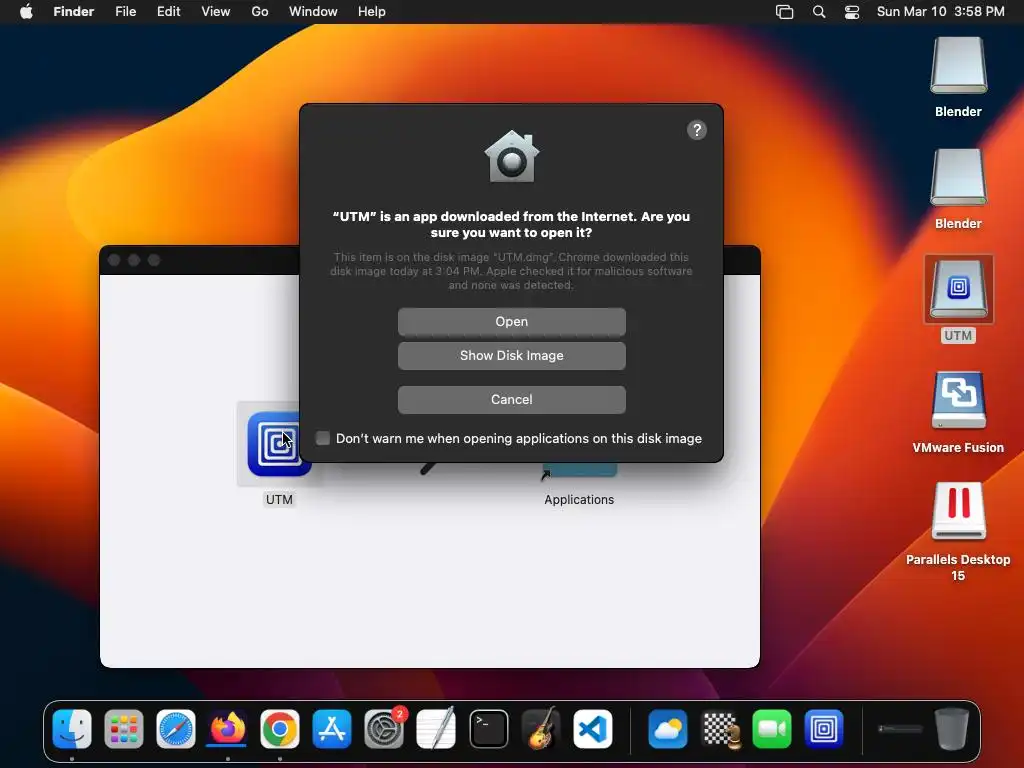Open System Settings from the Dock
The height and width of the screenshot is (768, 1024).
384,729
